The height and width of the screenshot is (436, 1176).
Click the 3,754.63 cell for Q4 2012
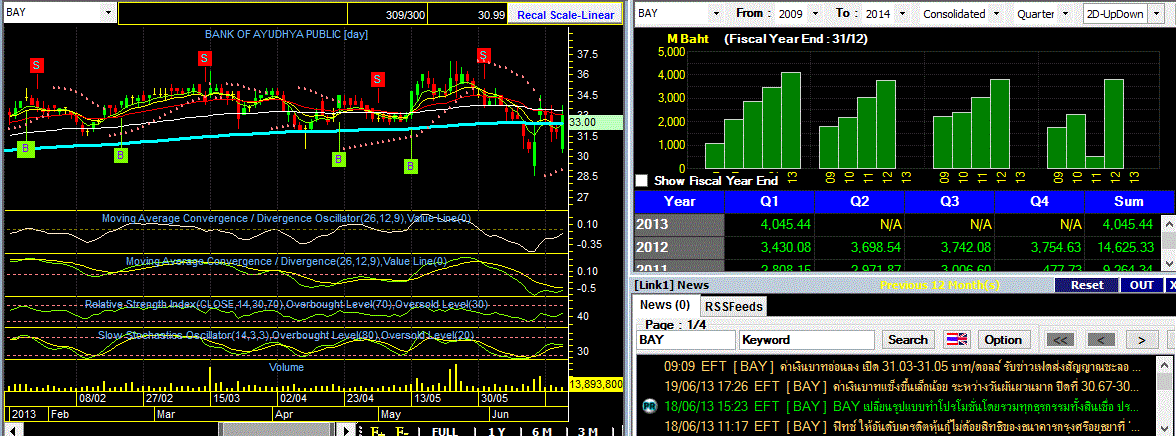1040,247
